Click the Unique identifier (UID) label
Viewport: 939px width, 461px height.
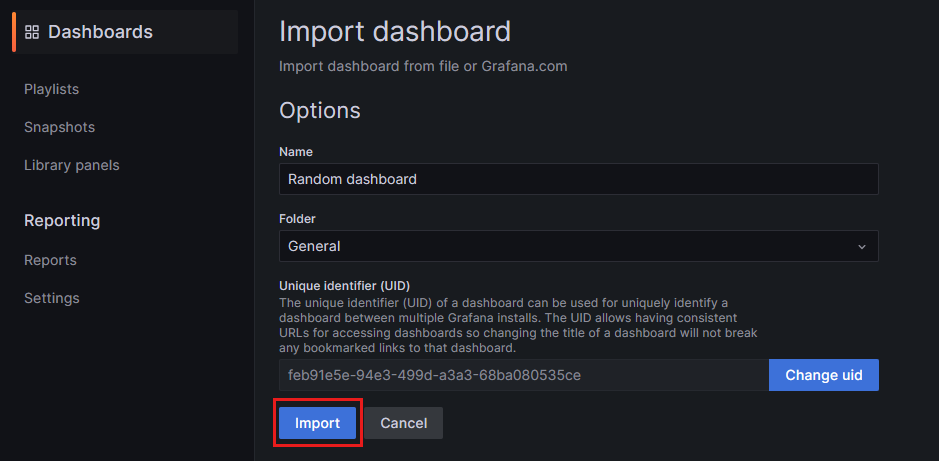344,285
